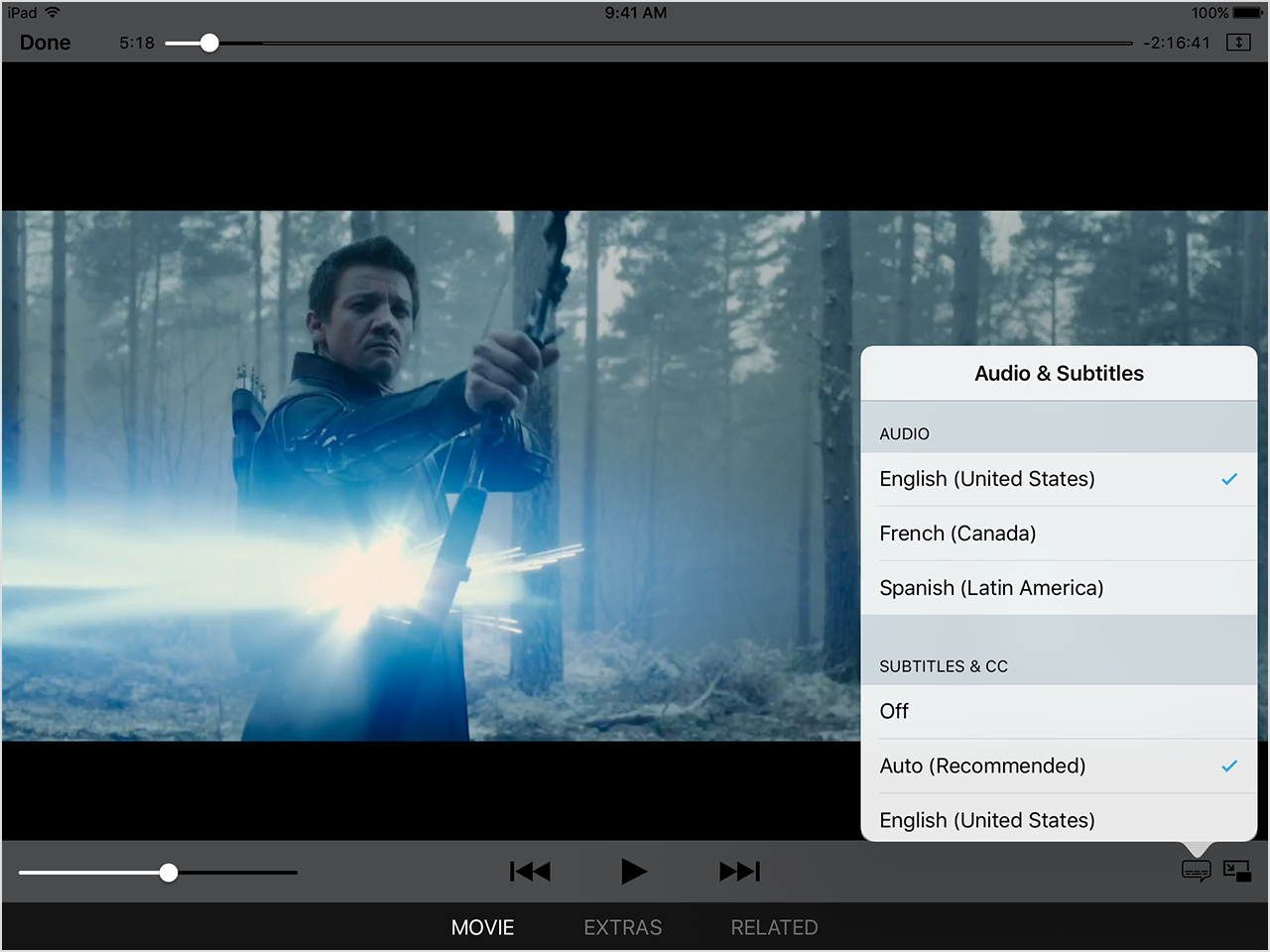1270x952 pixels.
Task: Turn subtitles Off
Action: click(x=1059, y=711)
